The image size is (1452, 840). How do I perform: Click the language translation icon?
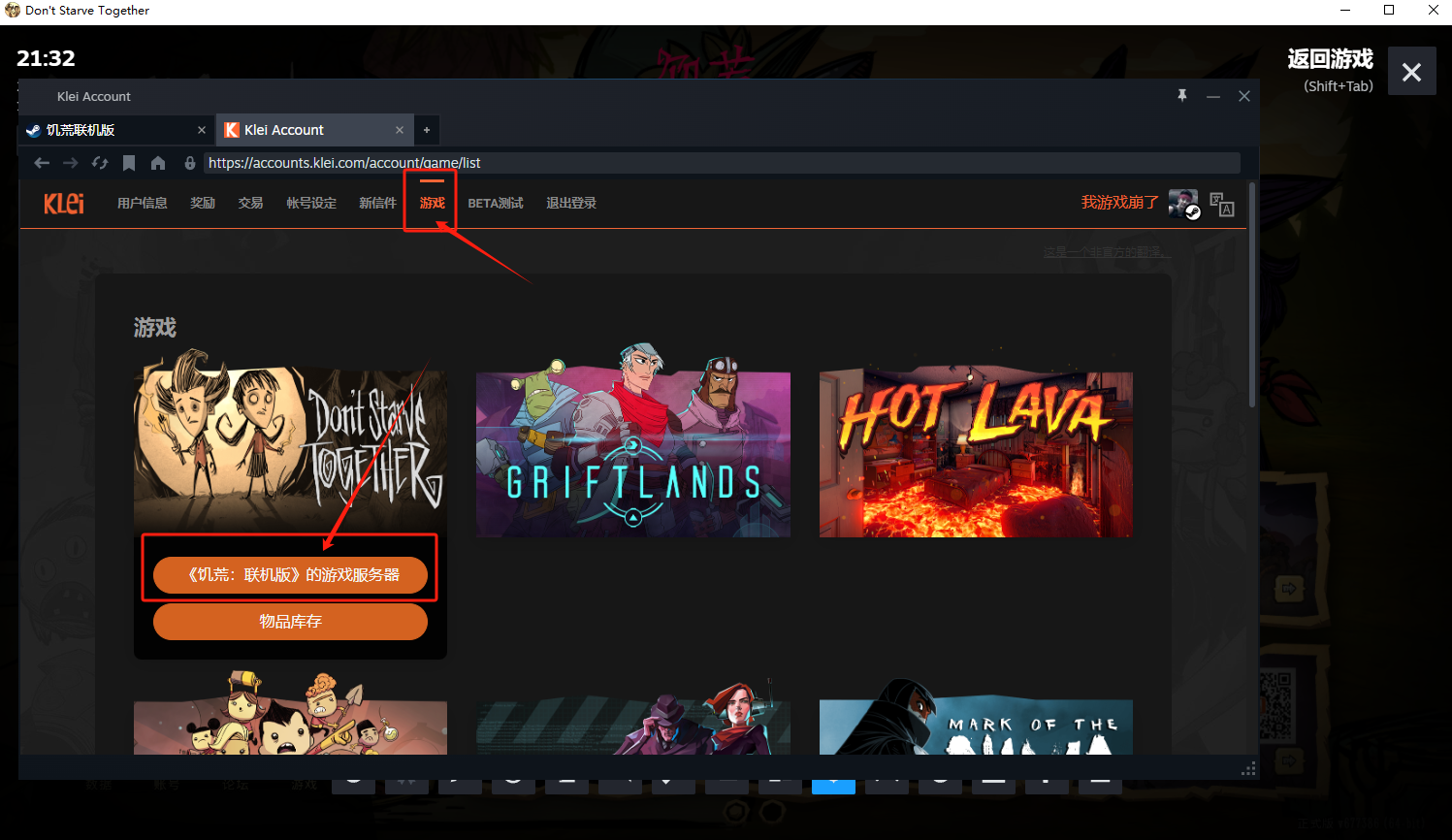coord(1222,204)
